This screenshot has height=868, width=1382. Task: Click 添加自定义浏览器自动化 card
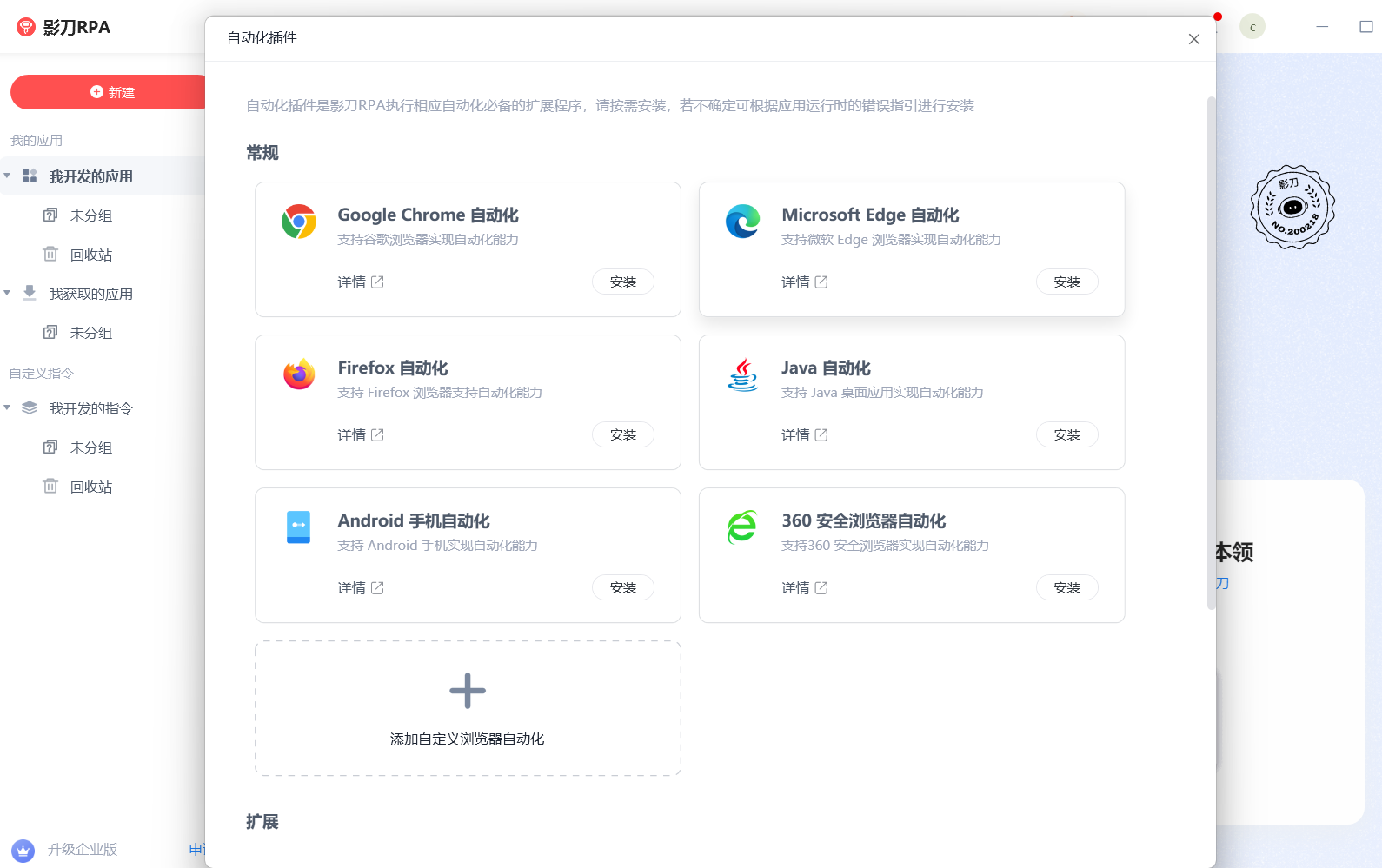tap(468, 708)
